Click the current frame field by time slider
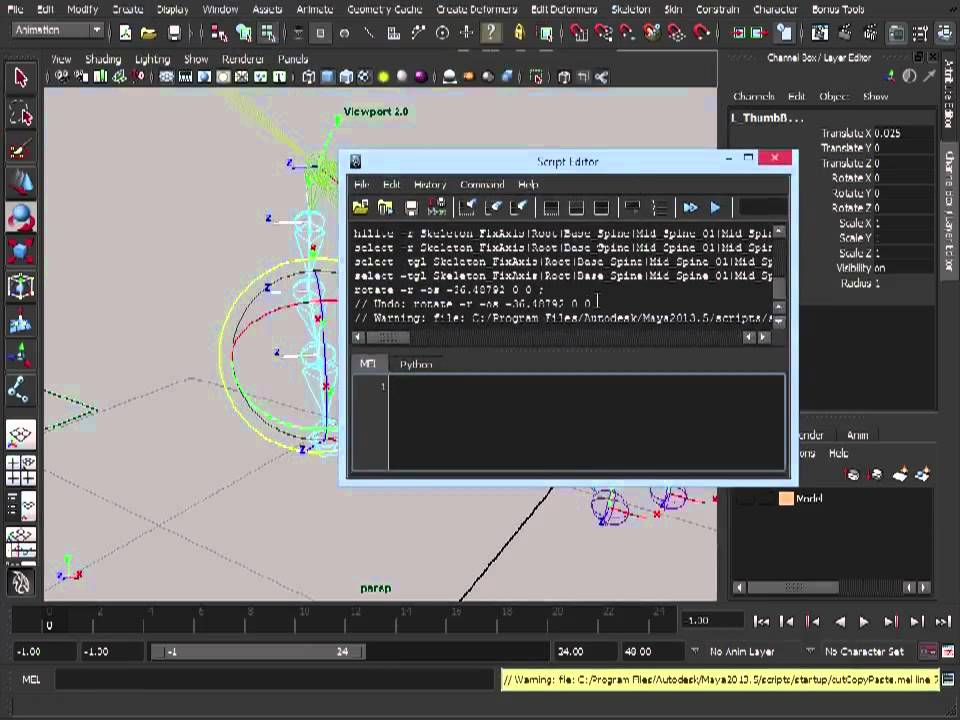This screenshot has width=960, height=720. 712,621
